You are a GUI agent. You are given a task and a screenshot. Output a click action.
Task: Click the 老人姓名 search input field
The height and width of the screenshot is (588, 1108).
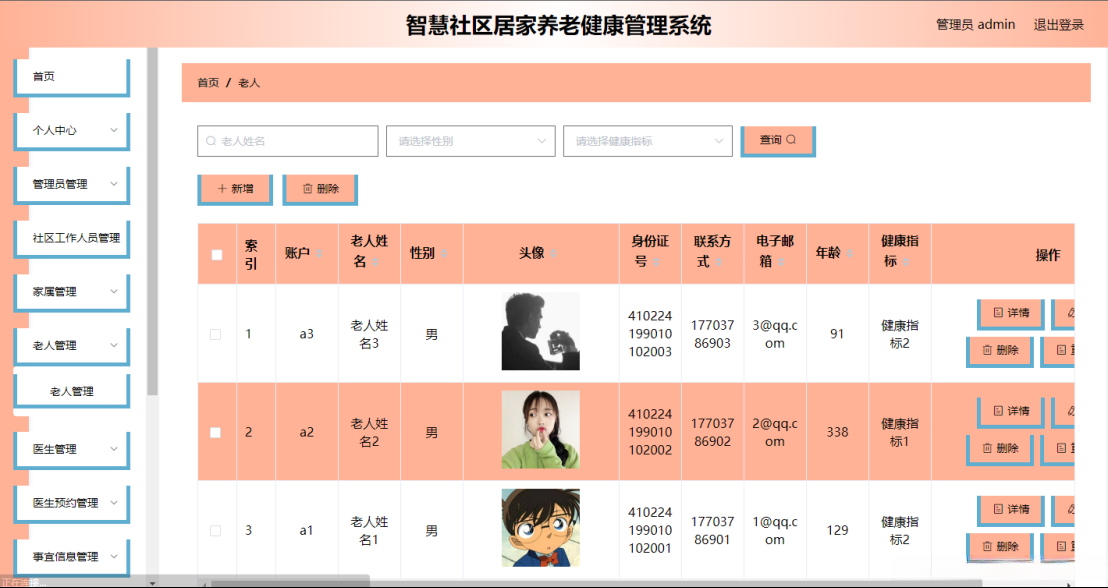pyautogui.click(x=287, y=140)
